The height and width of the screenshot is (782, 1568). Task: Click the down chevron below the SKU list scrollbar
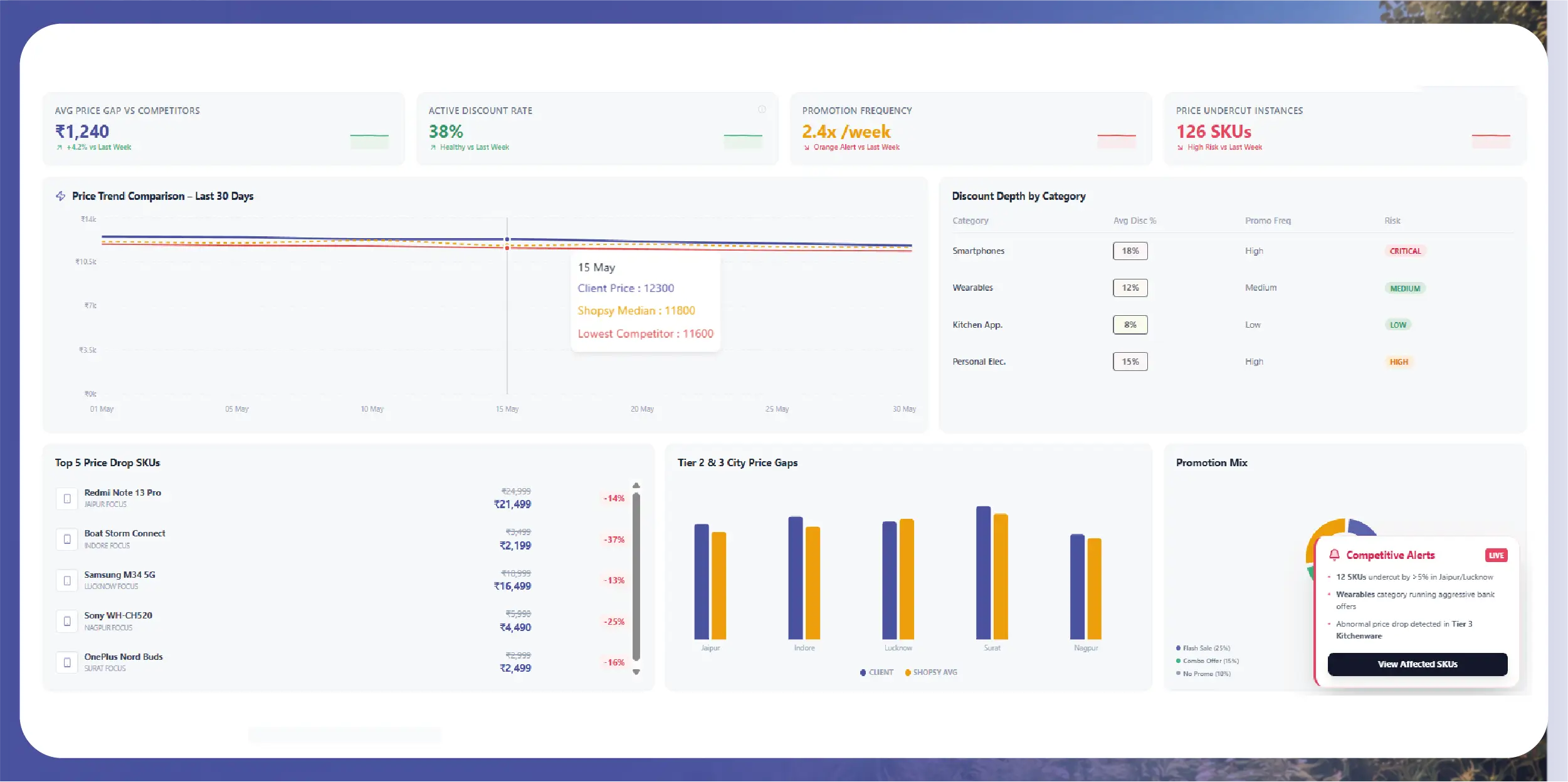point(637,672)
